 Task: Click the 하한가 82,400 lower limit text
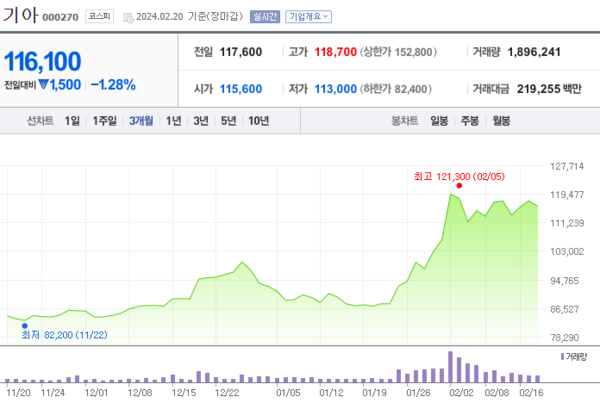point(396,89)
